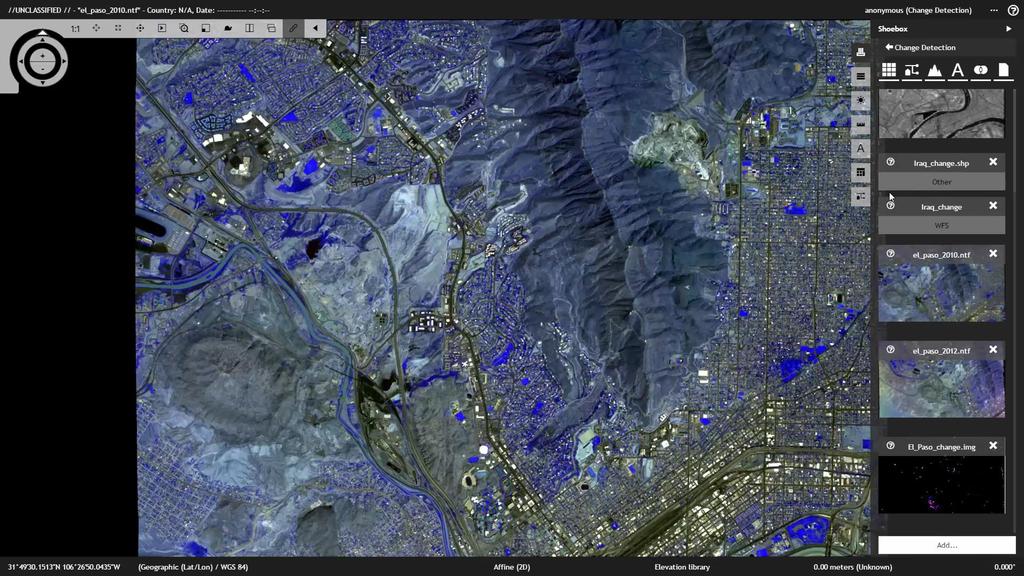Show info for el_paso_2012.ntf
Screen dimensions: 1024x576
coord(890,349)
